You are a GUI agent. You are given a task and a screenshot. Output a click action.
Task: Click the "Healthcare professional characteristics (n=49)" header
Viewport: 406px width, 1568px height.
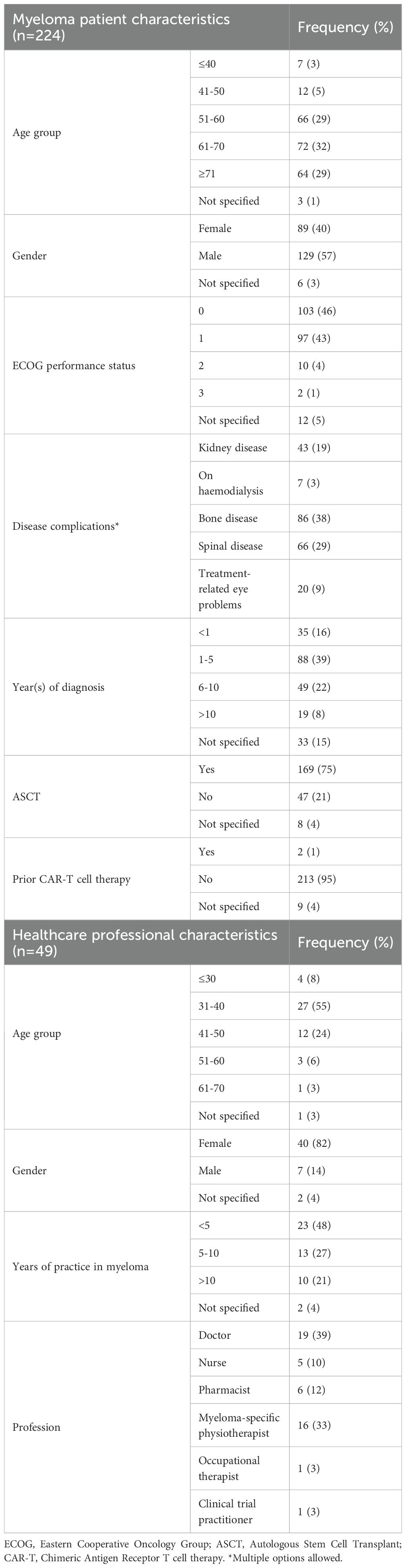point(145,942)
